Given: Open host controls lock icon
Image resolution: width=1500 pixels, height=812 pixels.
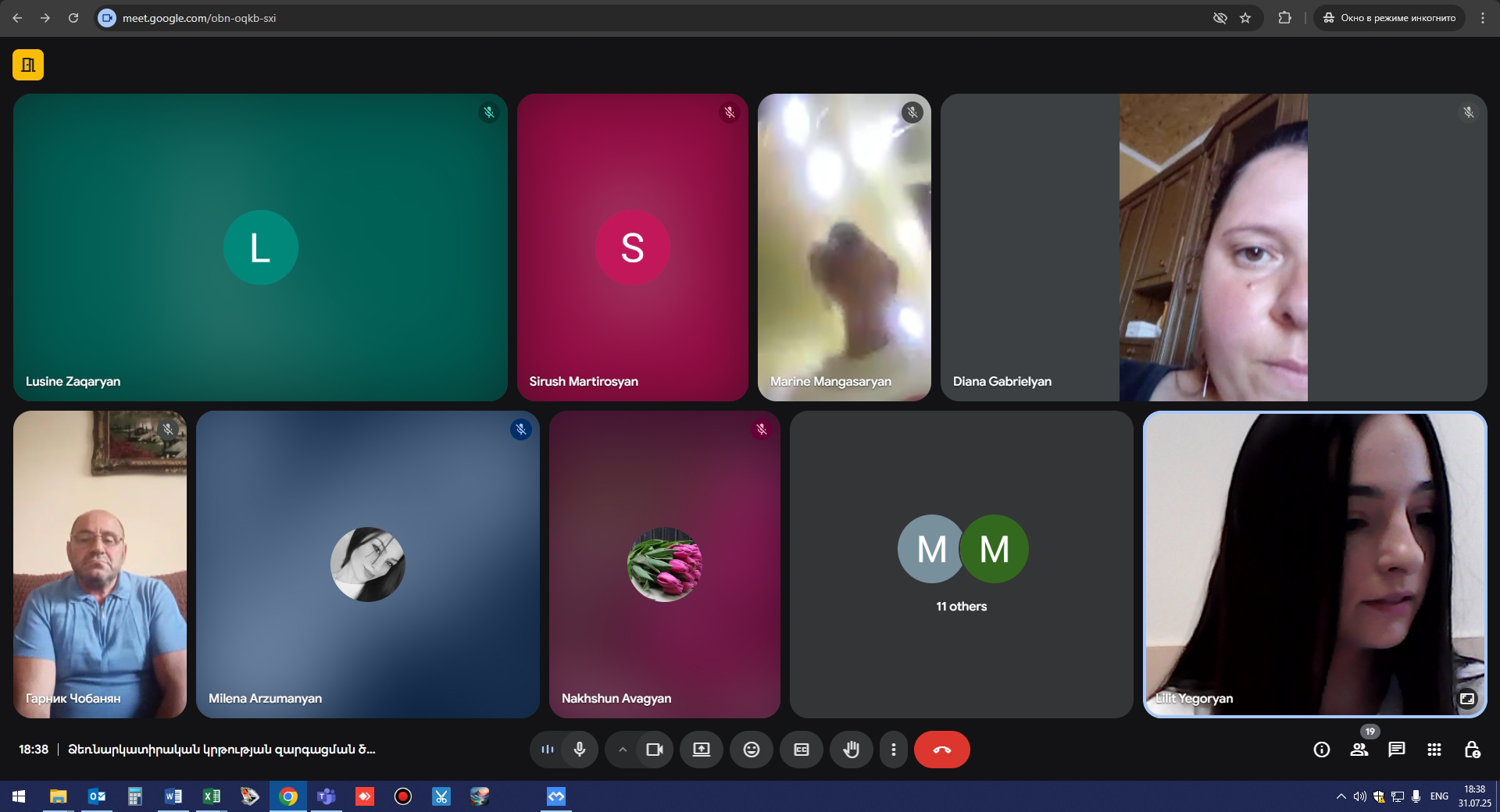Looking at the screenshot, I should [x=1472, y=750].
